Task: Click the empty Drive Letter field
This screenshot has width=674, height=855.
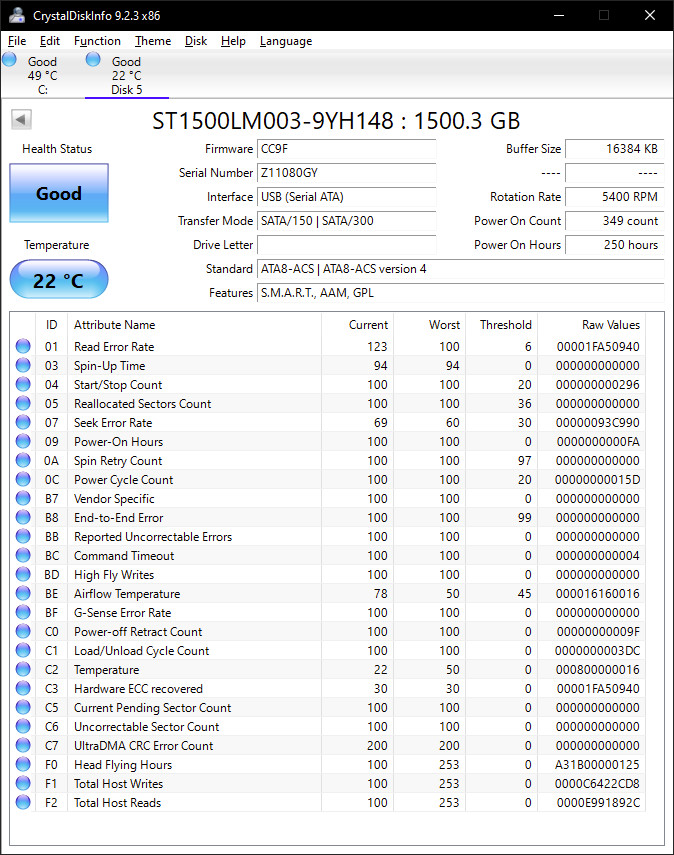Action: tap(346, 245)
